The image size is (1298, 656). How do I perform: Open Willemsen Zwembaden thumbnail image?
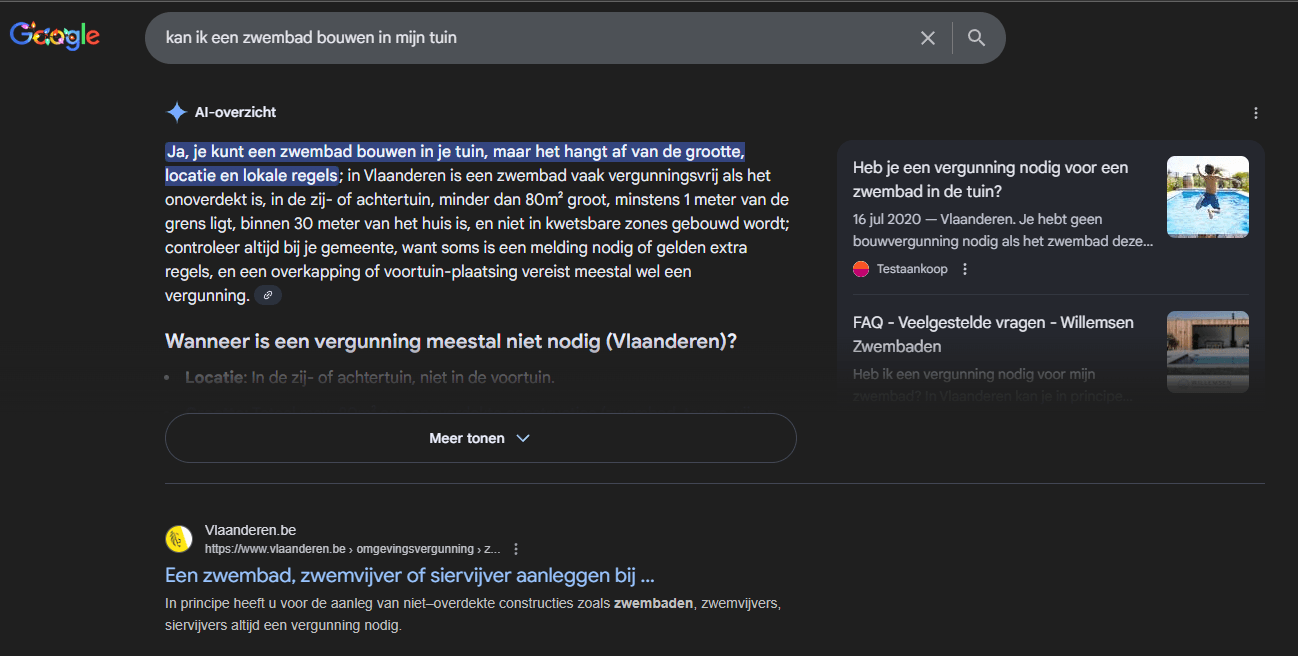[1207, 351]
